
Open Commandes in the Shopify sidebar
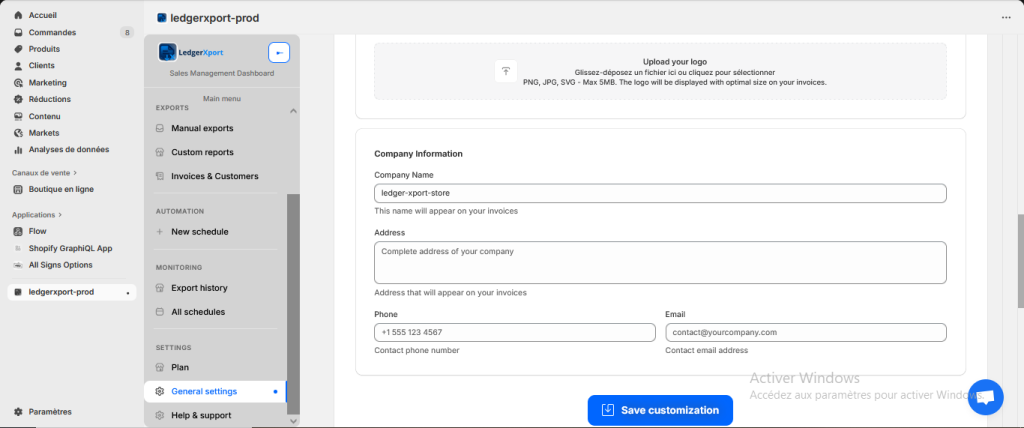click(x=52, y=32)
